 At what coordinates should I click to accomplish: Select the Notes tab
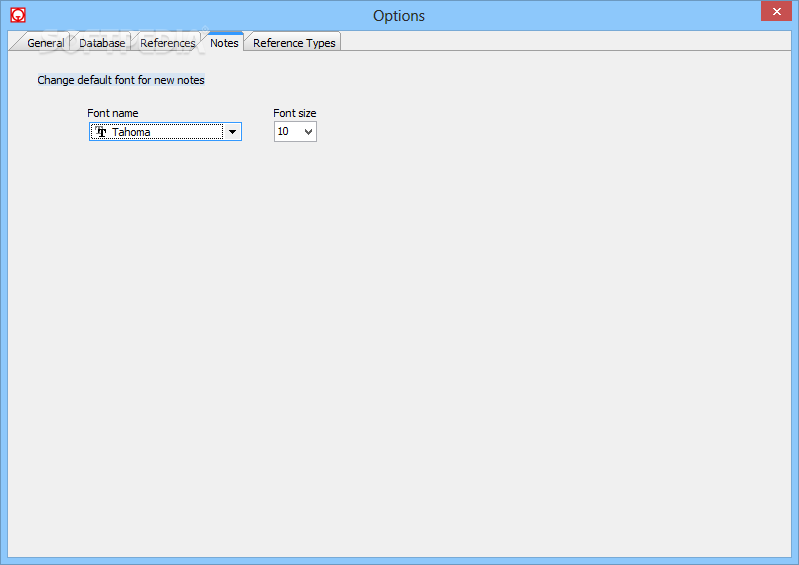[x=224, y=43]
